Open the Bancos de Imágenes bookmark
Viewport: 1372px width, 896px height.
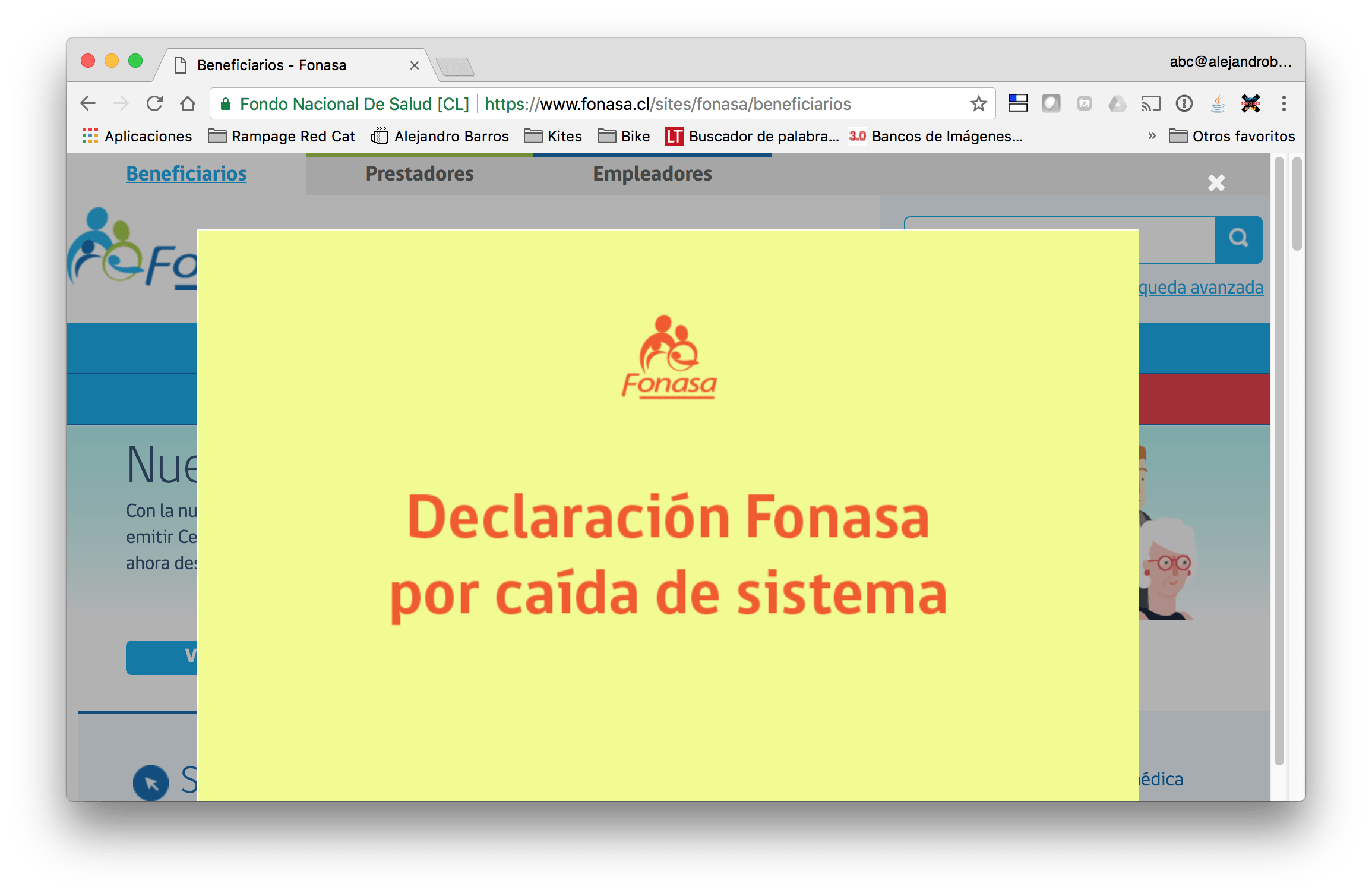(936, 137)
